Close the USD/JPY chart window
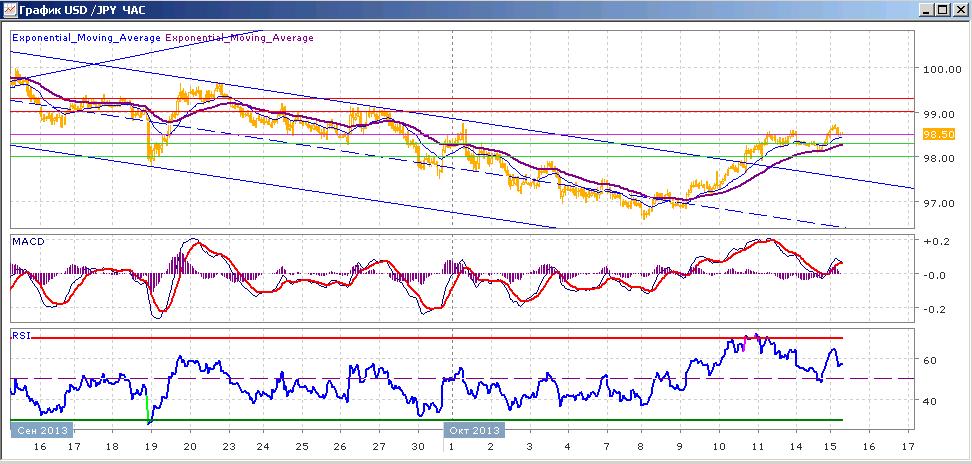This screenshot has height=464, width=972. pyautogui.click(x=958, y=10)
